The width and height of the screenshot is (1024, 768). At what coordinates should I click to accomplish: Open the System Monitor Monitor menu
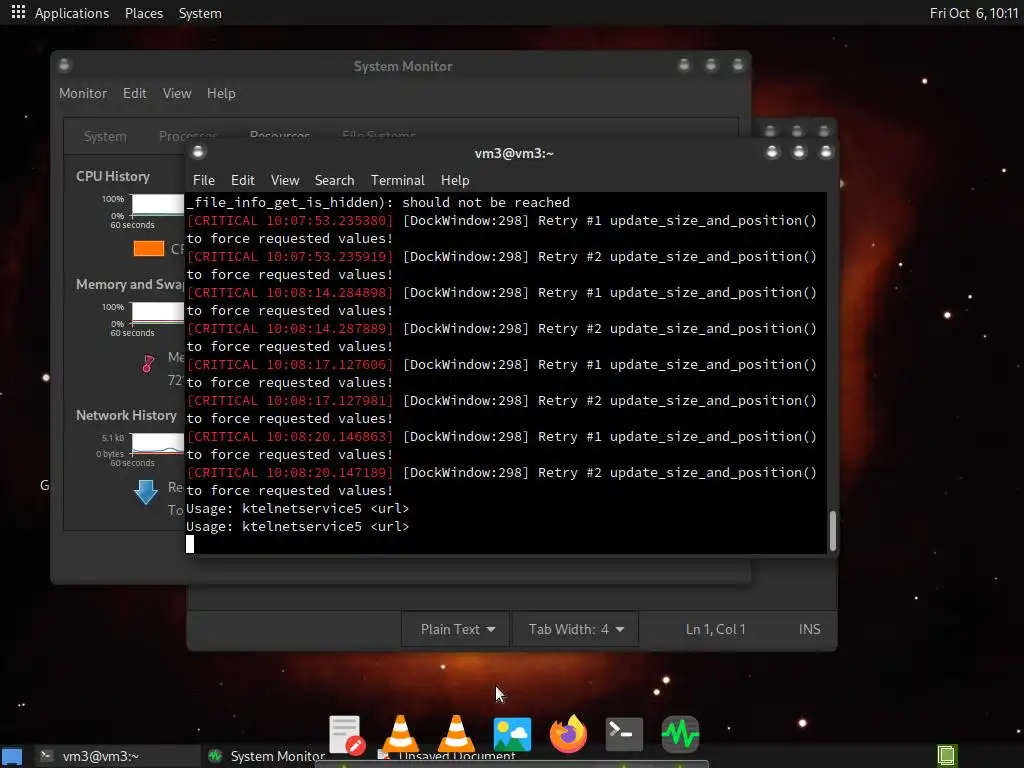coord(83,93)
